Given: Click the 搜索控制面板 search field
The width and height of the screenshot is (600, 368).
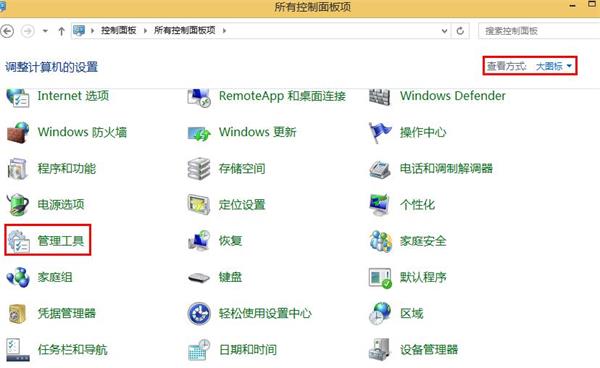Looking at the screenshot, I should pyautogui.click(x=540, y=31).
